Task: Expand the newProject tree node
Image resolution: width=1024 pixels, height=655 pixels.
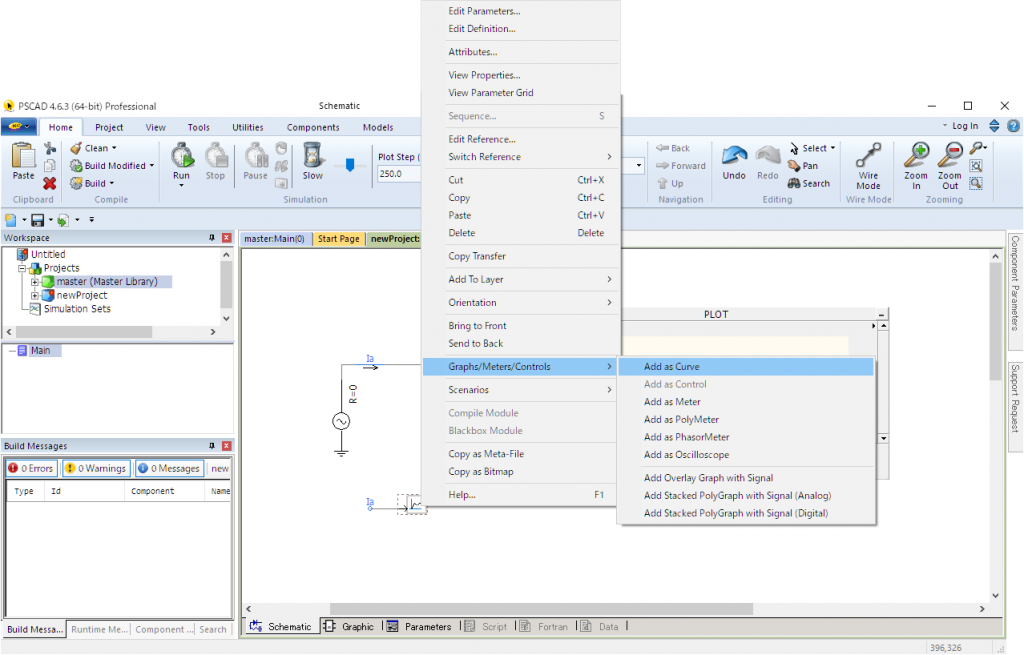Action: pos(35,295)
